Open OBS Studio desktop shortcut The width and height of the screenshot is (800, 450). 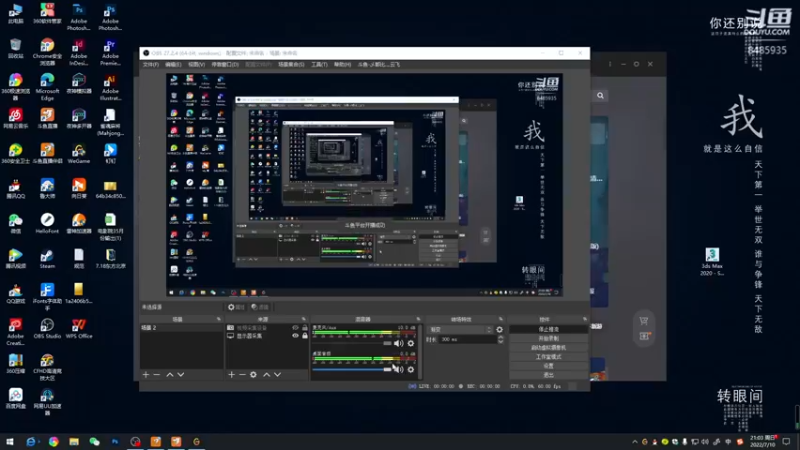pos(47,329)
